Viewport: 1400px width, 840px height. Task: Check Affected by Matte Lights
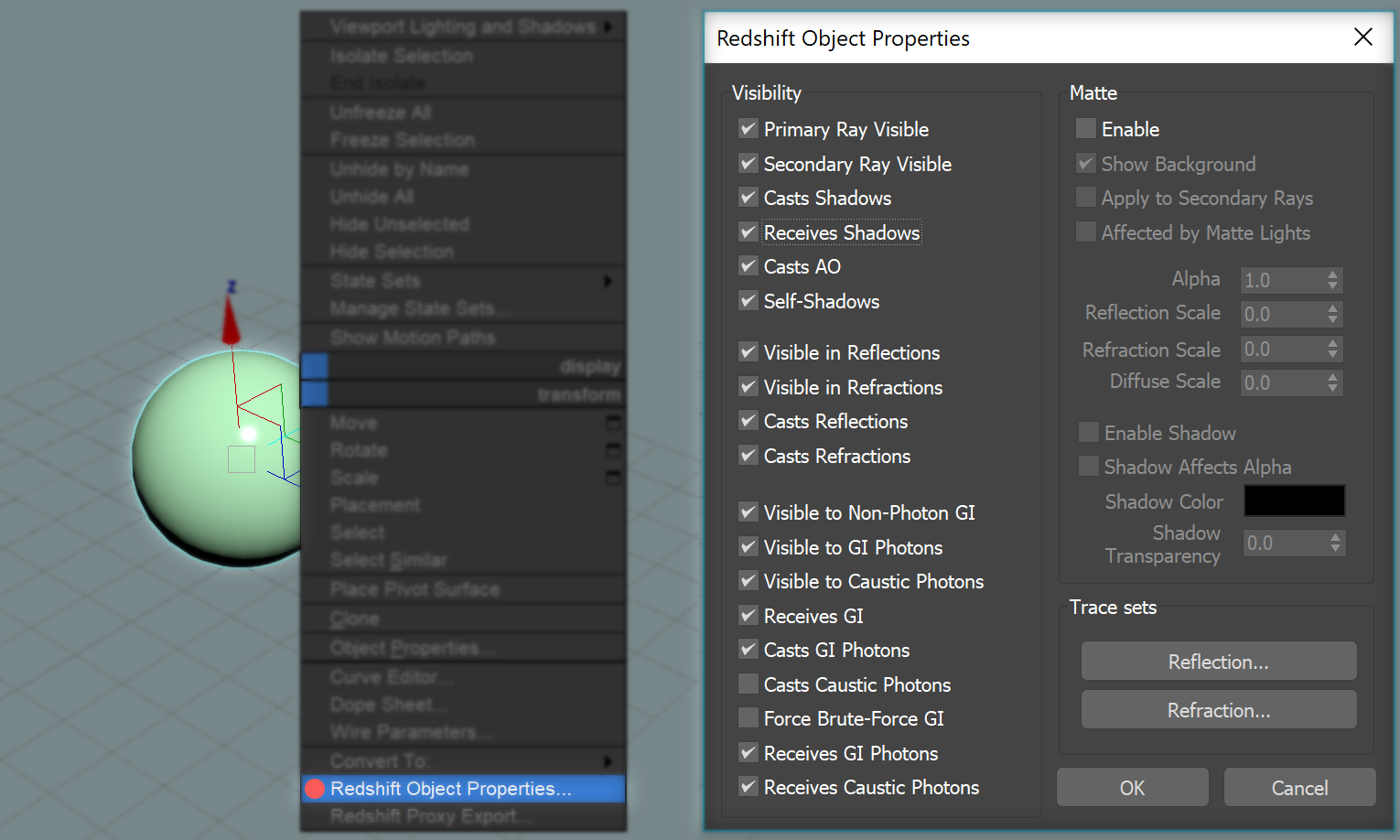point(1086,232)
